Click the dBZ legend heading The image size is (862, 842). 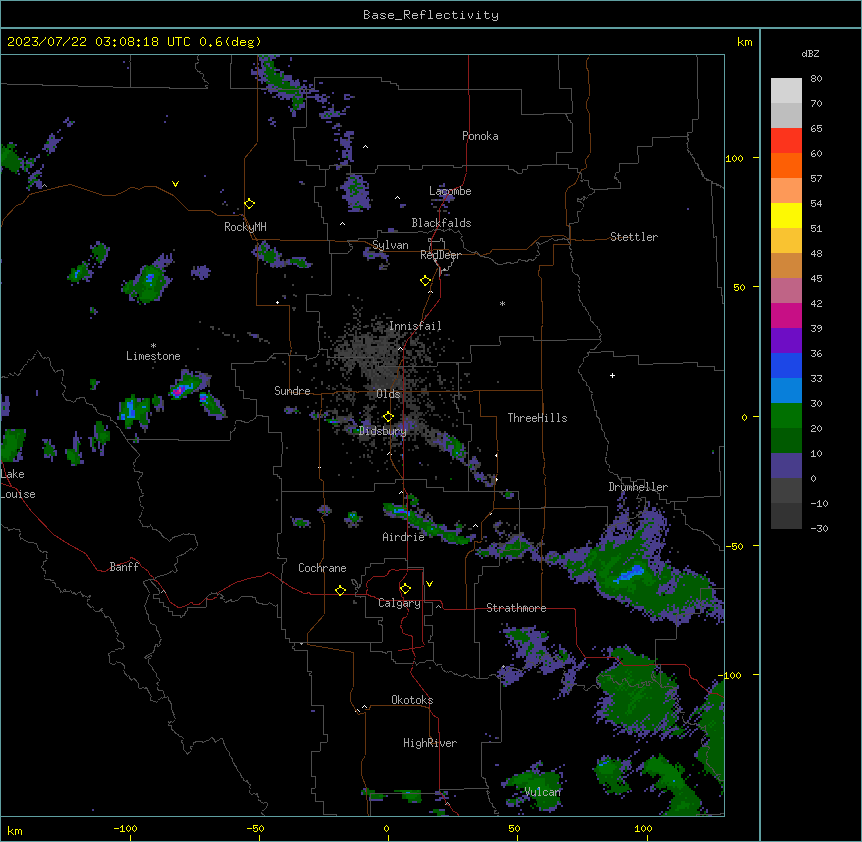click(x=810, y=53)
